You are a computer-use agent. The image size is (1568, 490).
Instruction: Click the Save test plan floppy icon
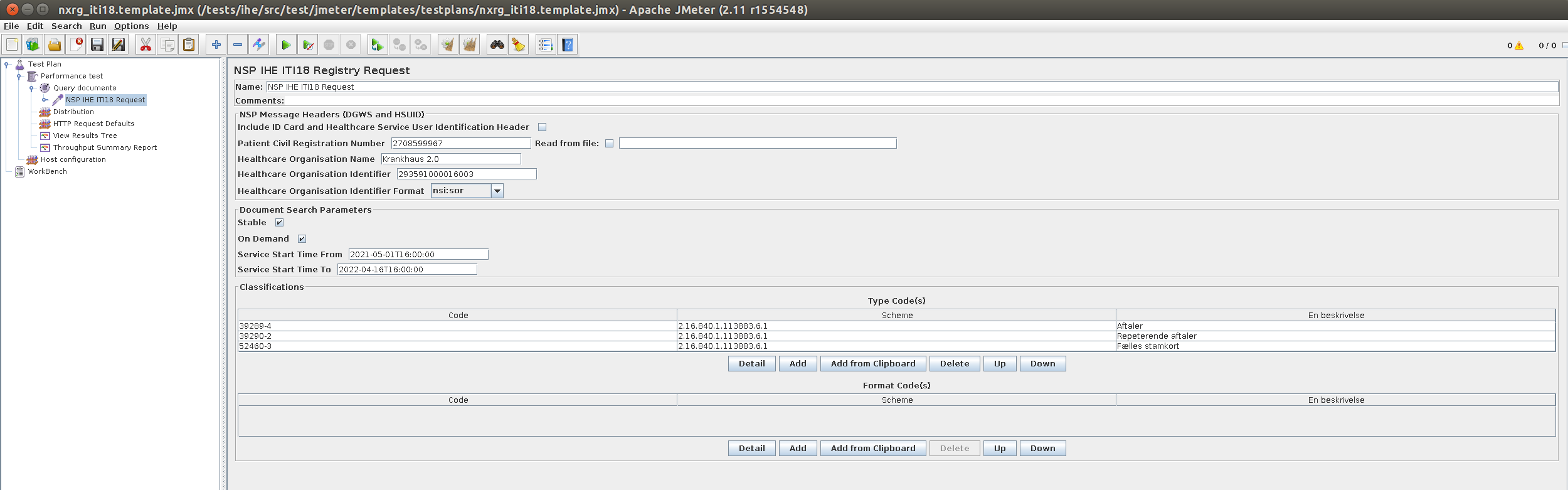(x=97, y=45)
